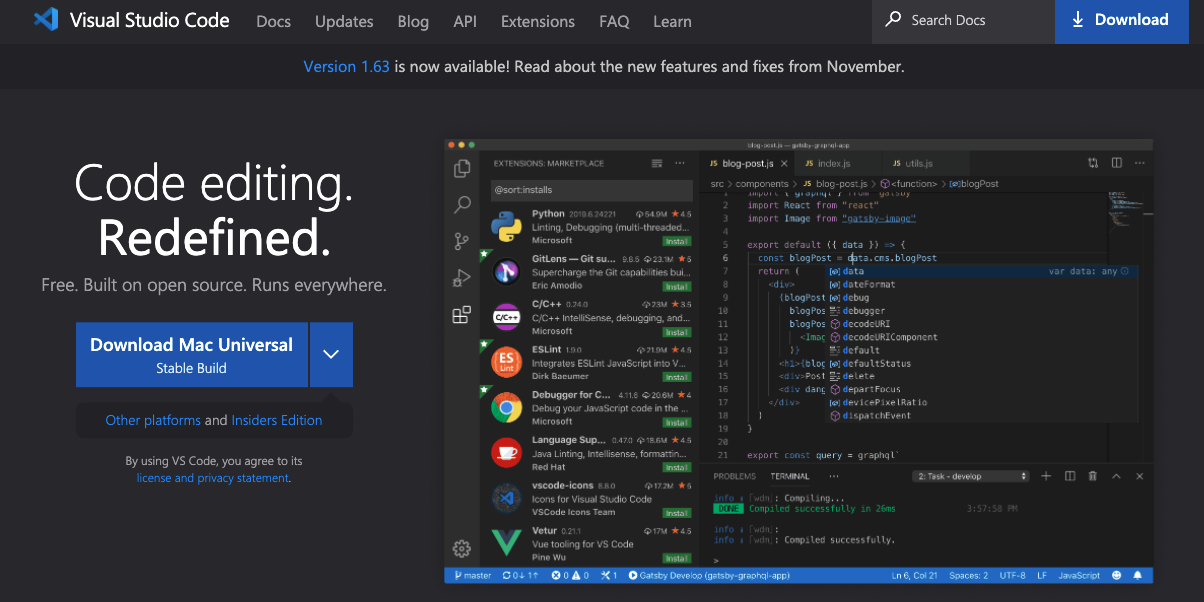
Task: Click Download Mac Universal Stable Build button
Action: pyautogui.click(x=192, y=354)
